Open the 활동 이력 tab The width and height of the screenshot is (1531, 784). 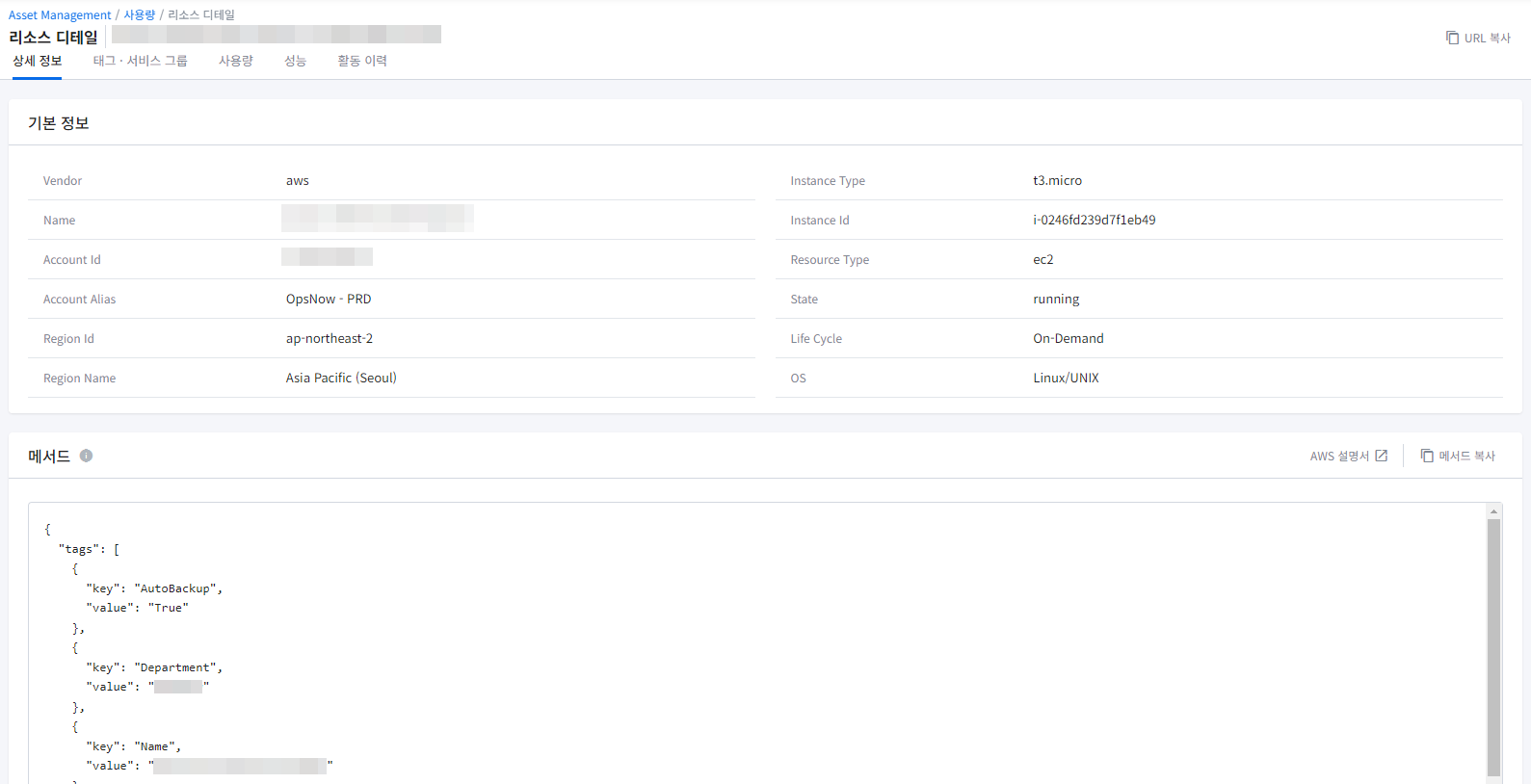coord(361,61)
